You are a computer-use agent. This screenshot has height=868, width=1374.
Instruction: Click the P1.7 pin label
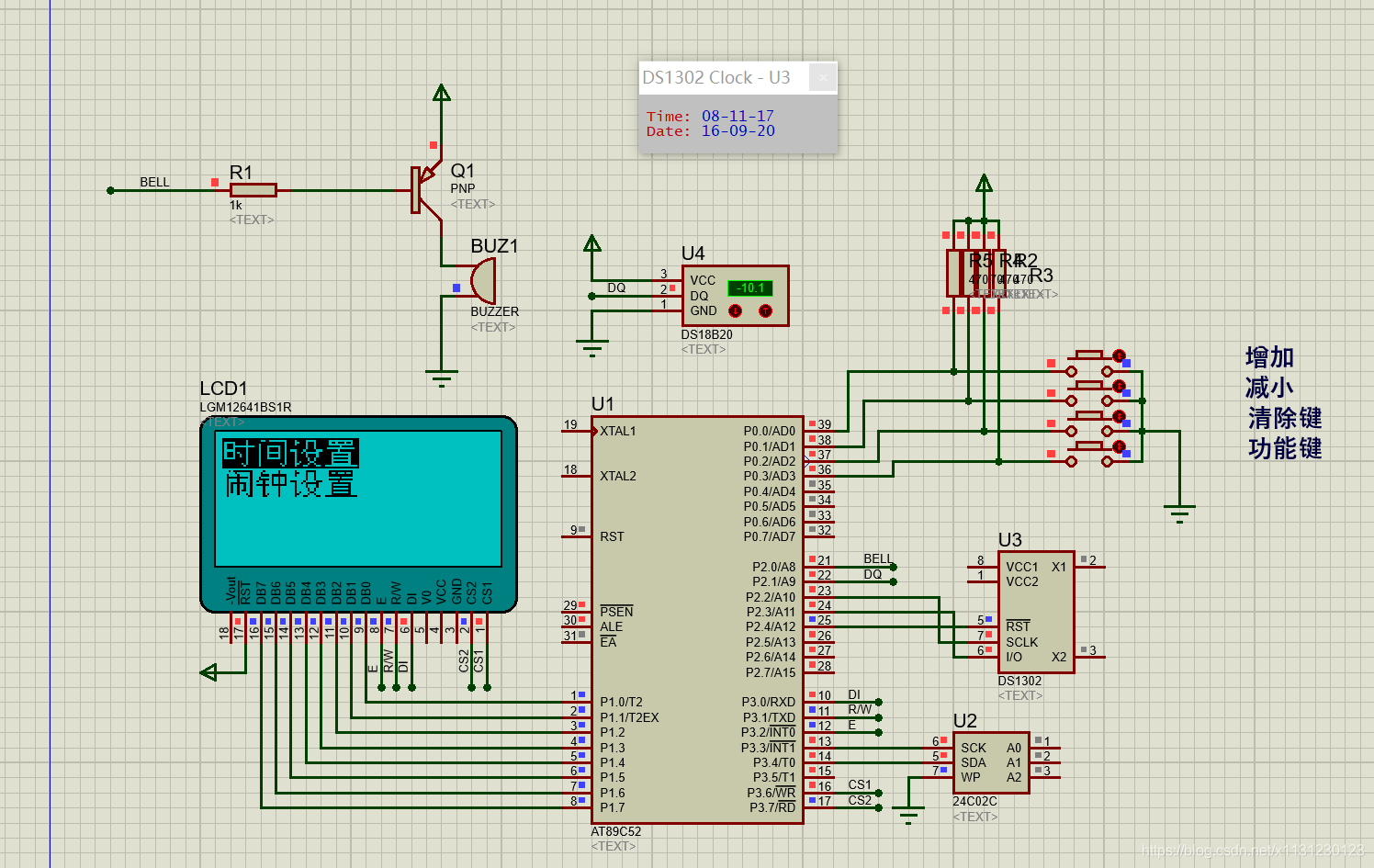point(613,807)
